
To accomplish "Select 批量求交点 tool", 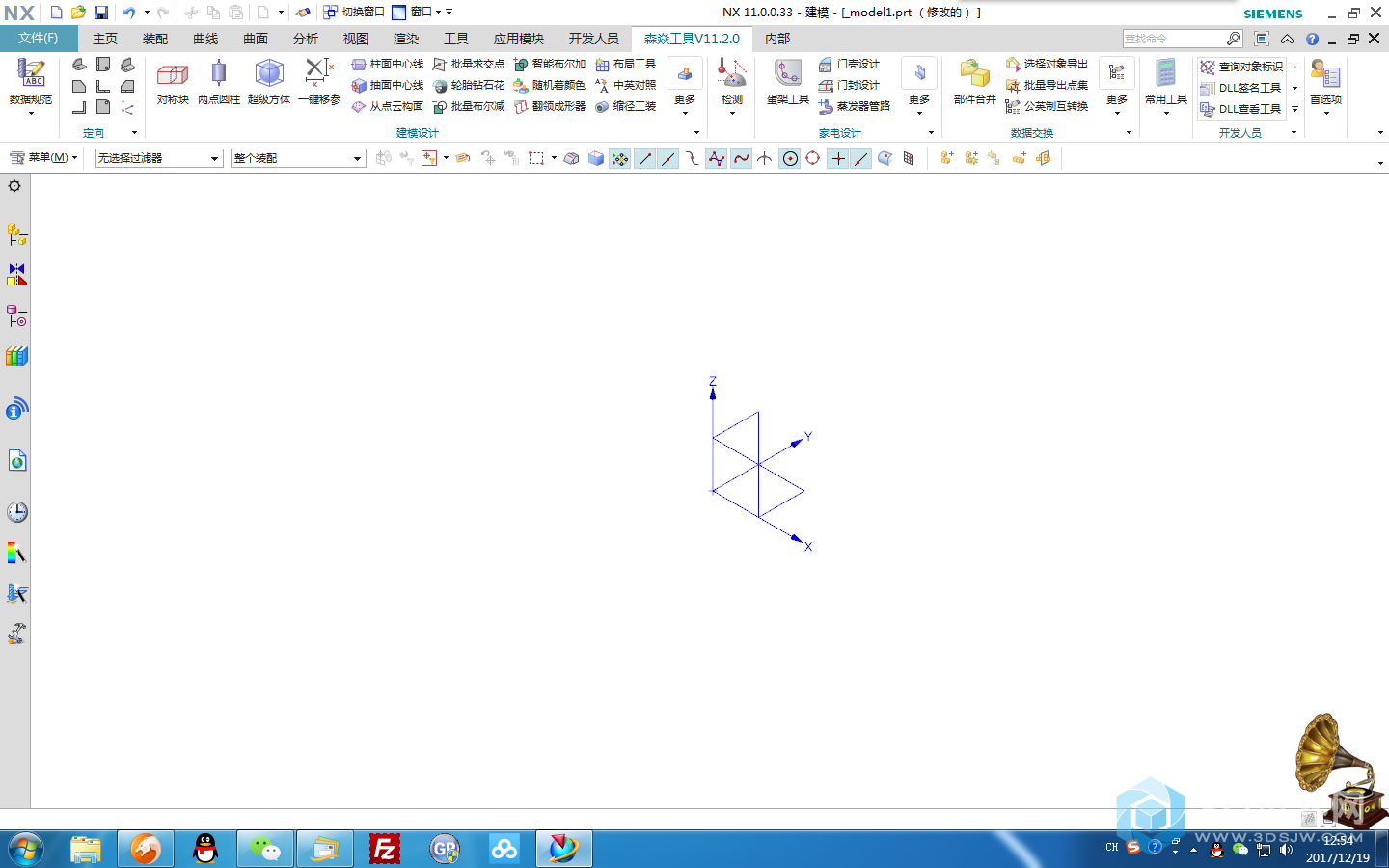I will tap(469, 64).
